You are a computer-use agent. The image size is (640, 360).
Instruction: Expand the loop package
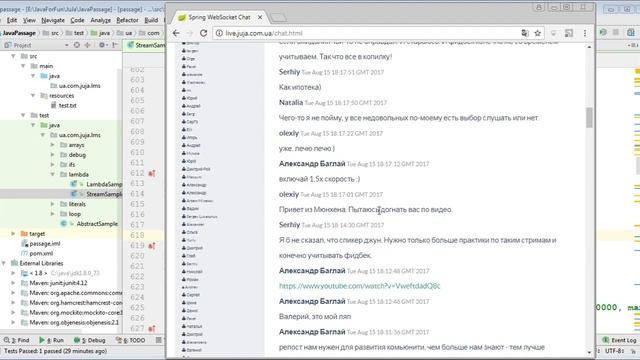pyautogui.click(x=52, y=213)
